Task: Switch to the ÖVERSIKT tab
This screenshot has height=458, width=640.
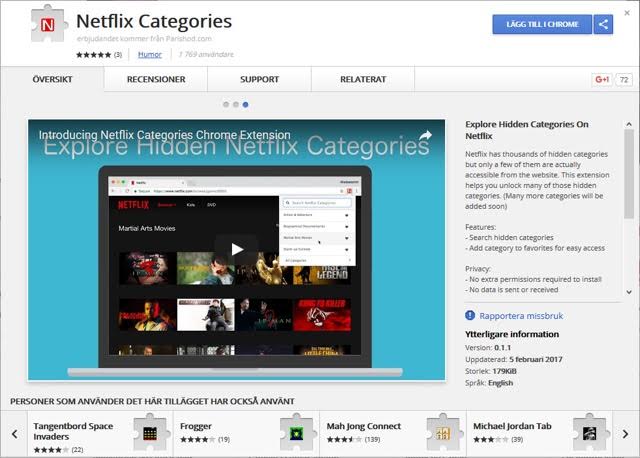Action: (x=52, y=79)
